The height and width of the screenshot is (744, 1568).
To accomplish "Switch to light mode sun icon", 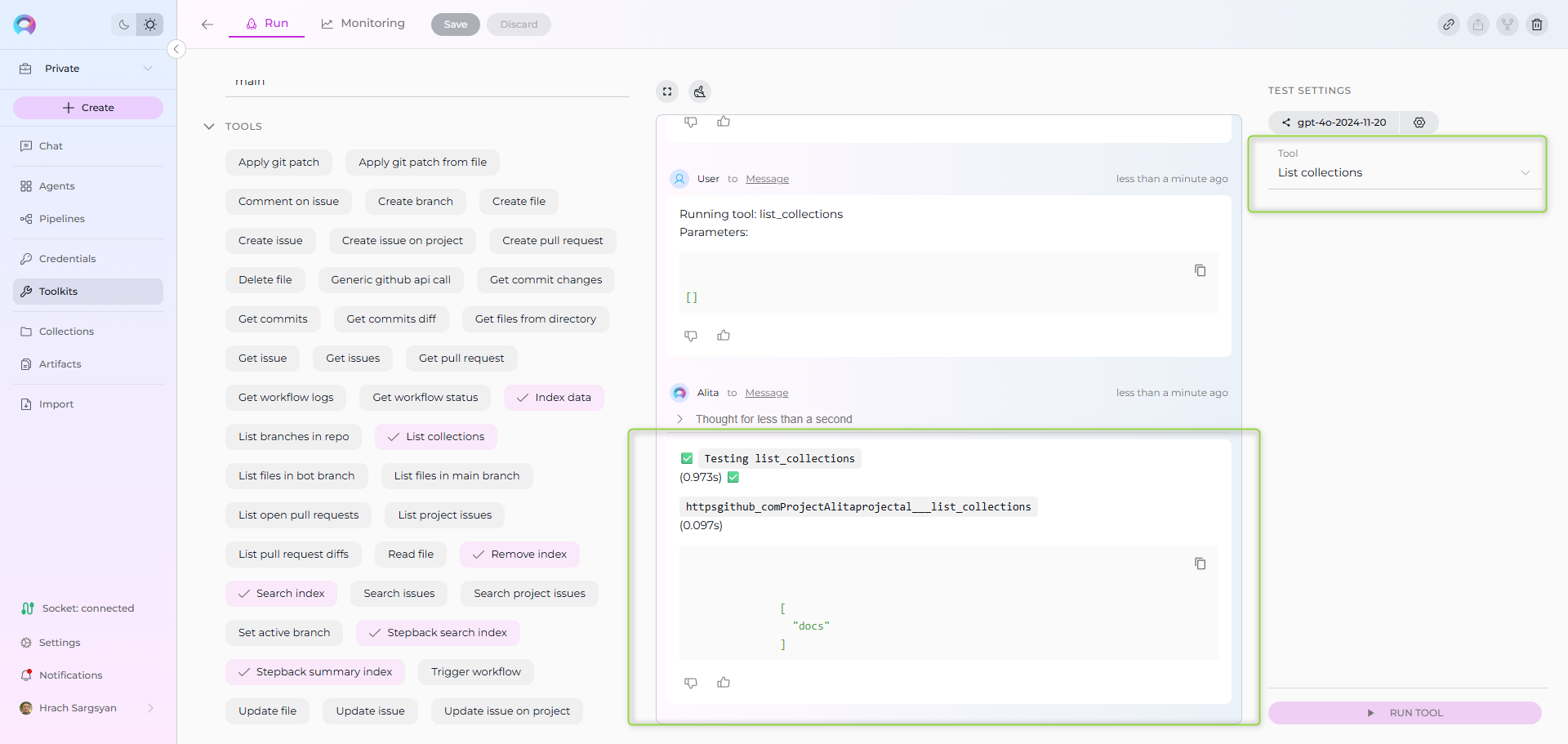I will coord(150,25).
